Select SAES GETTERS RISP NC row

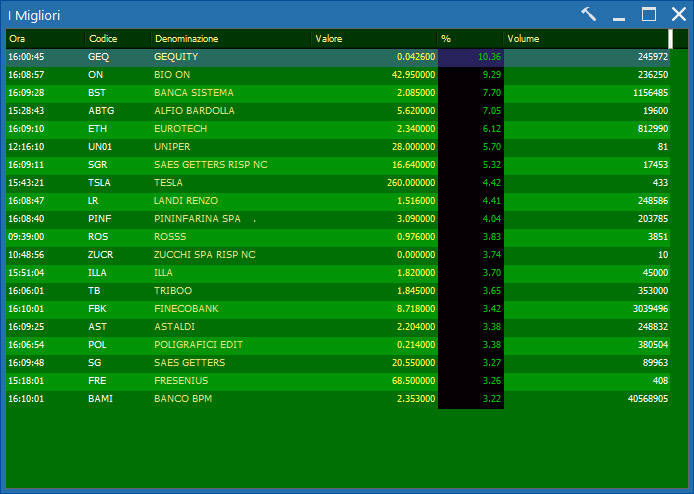coord(210,165)
